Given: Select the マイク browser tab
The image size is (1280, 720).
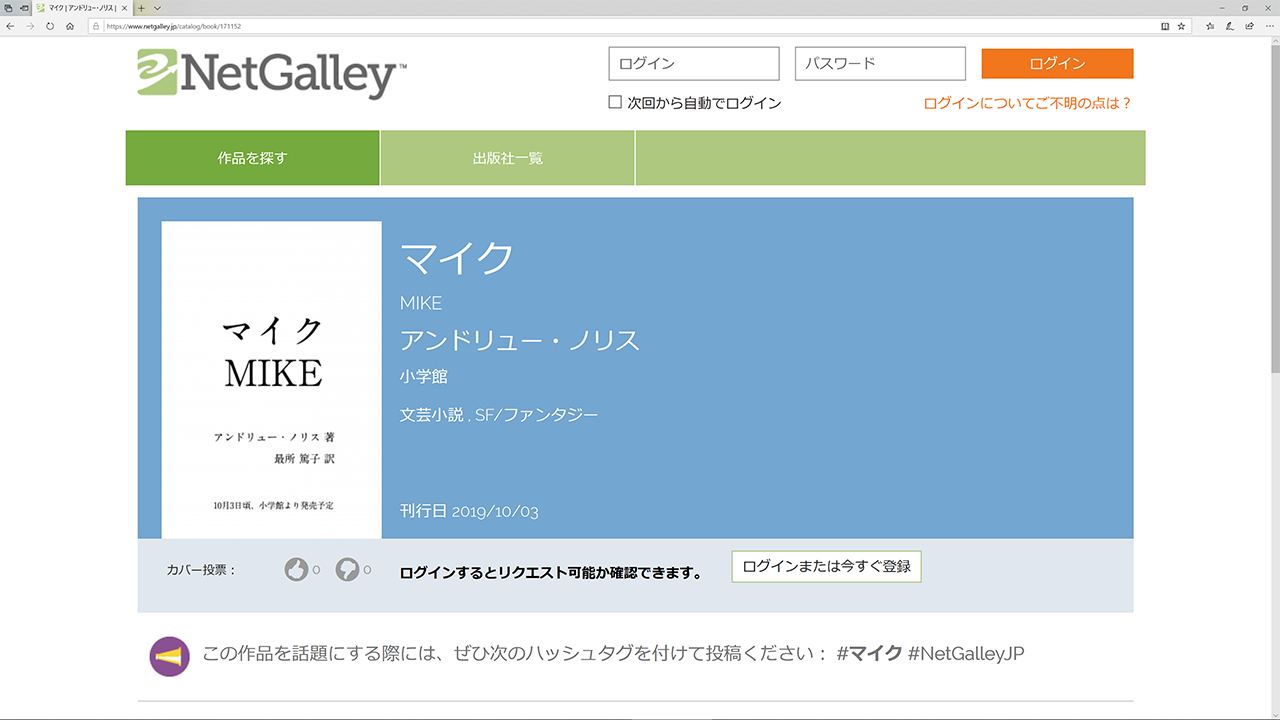Looking at the screenshot, I should pos(82,7).
